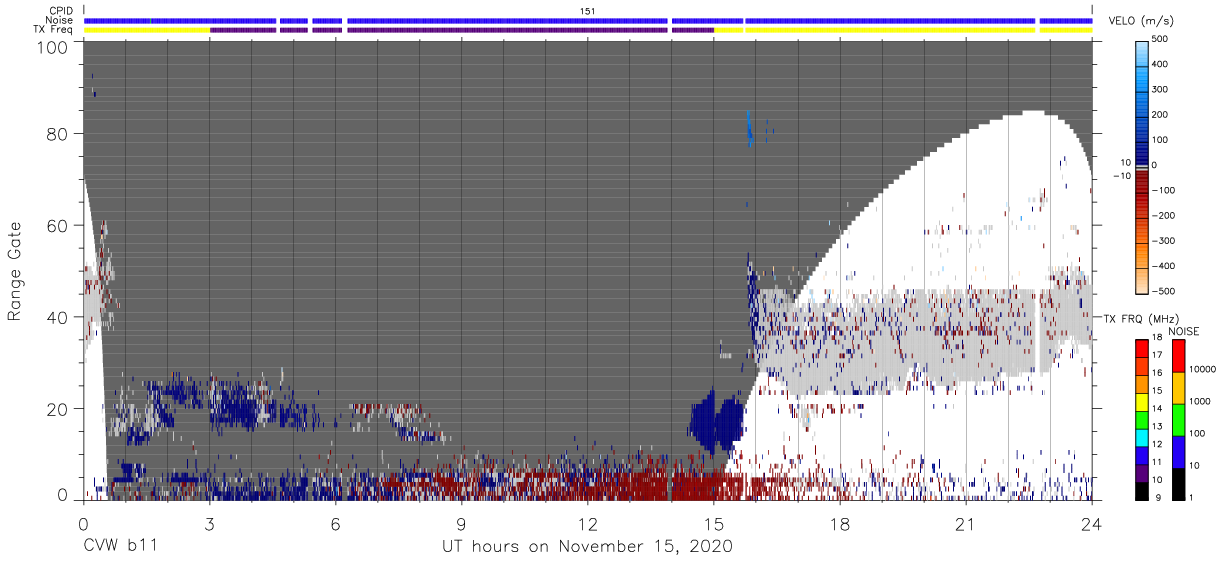Click the UT hours on November 15, 2020 title
The image size is (1228, 567).
coord(588,547)
